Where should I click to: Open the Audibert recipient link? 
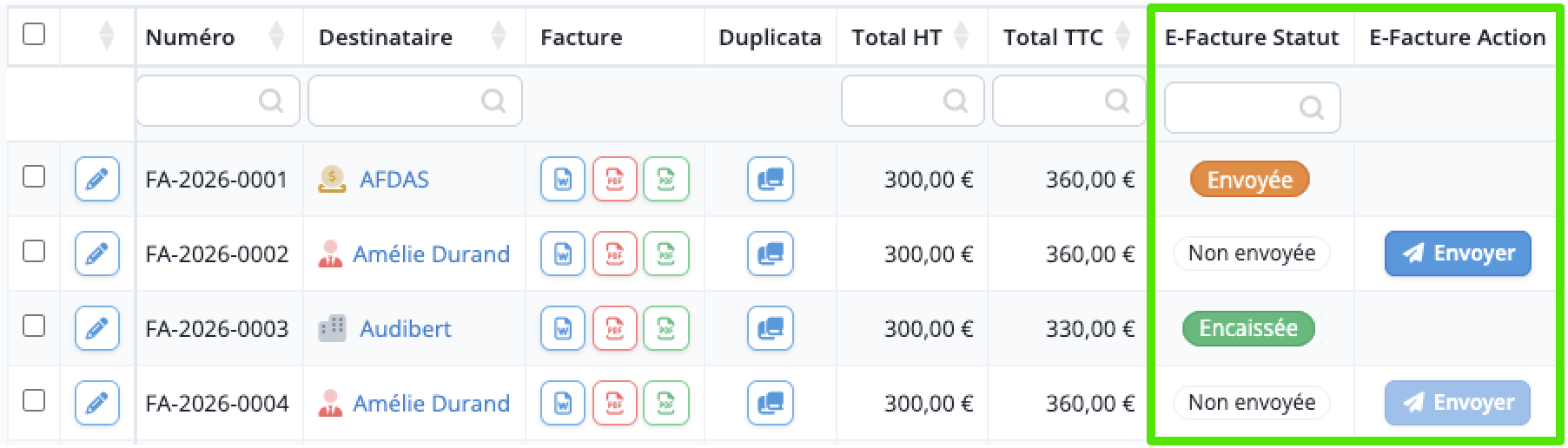(x=406, y=329)
